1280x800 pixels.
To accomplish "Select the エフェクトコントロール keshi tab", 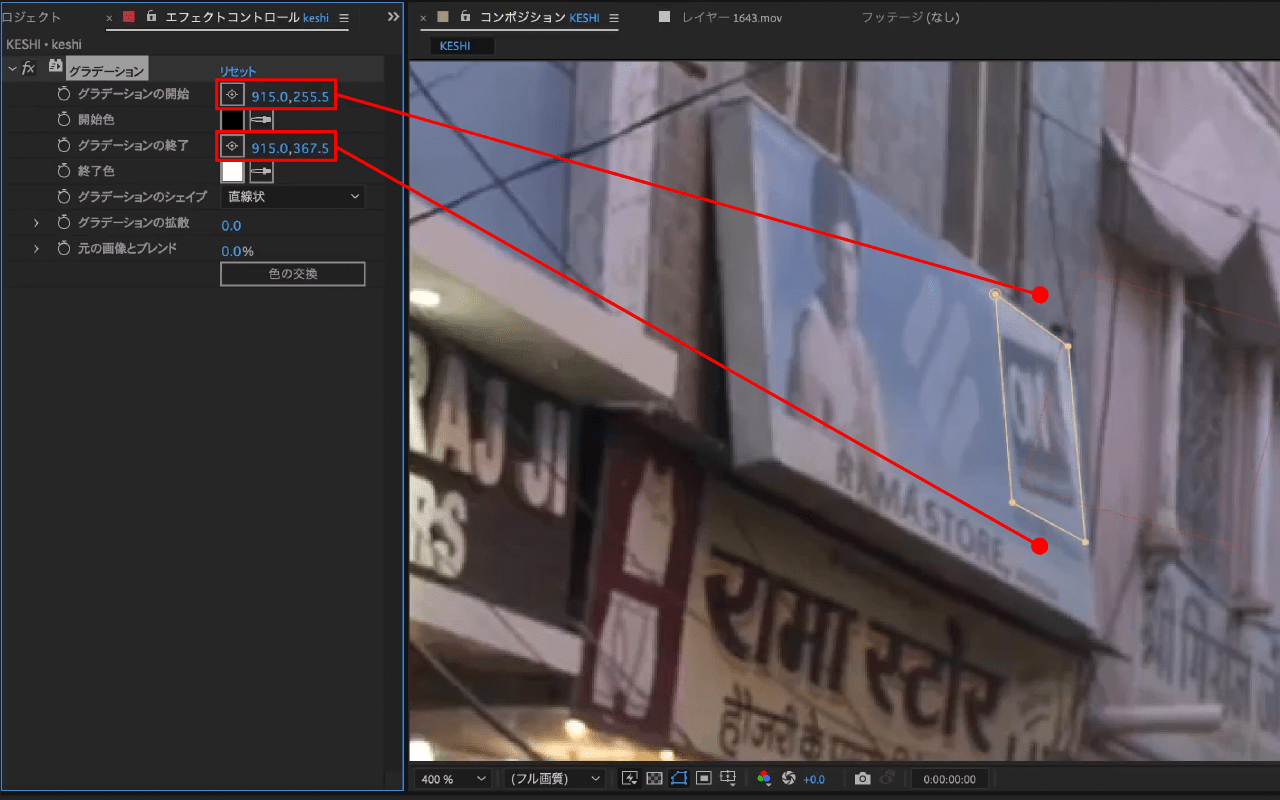I will 246,18.
